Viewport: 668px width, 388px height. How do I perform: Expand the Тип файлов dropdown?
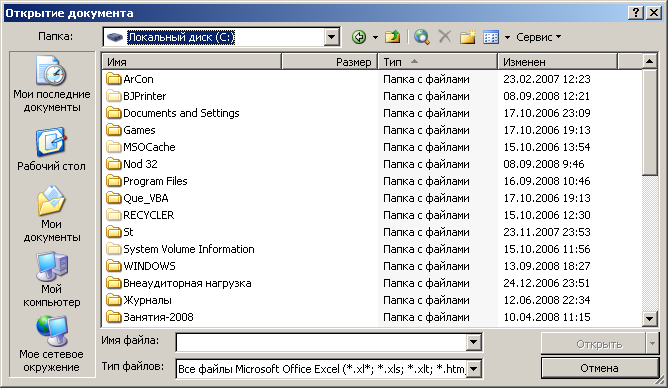pos(475,369)
